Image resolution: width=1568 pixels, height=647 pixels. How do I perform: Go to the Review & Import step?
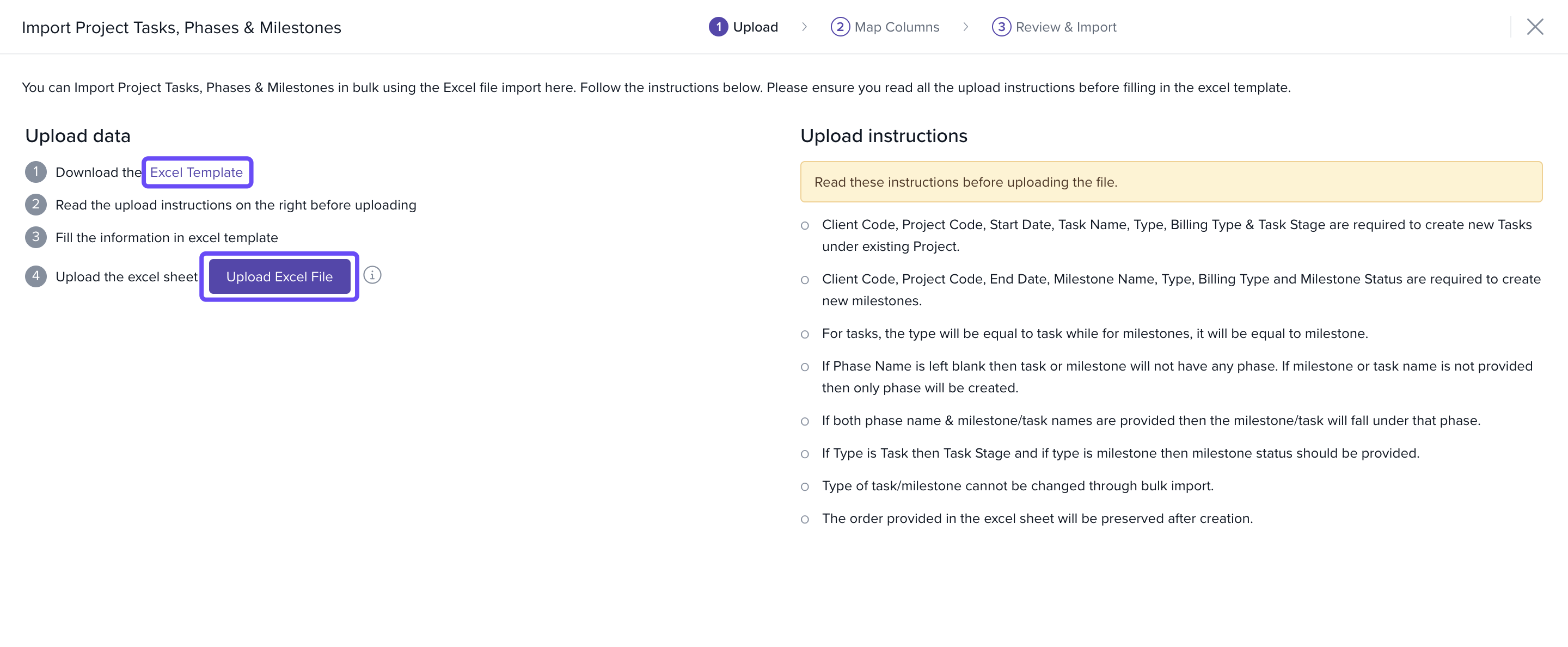[1065, 27]
